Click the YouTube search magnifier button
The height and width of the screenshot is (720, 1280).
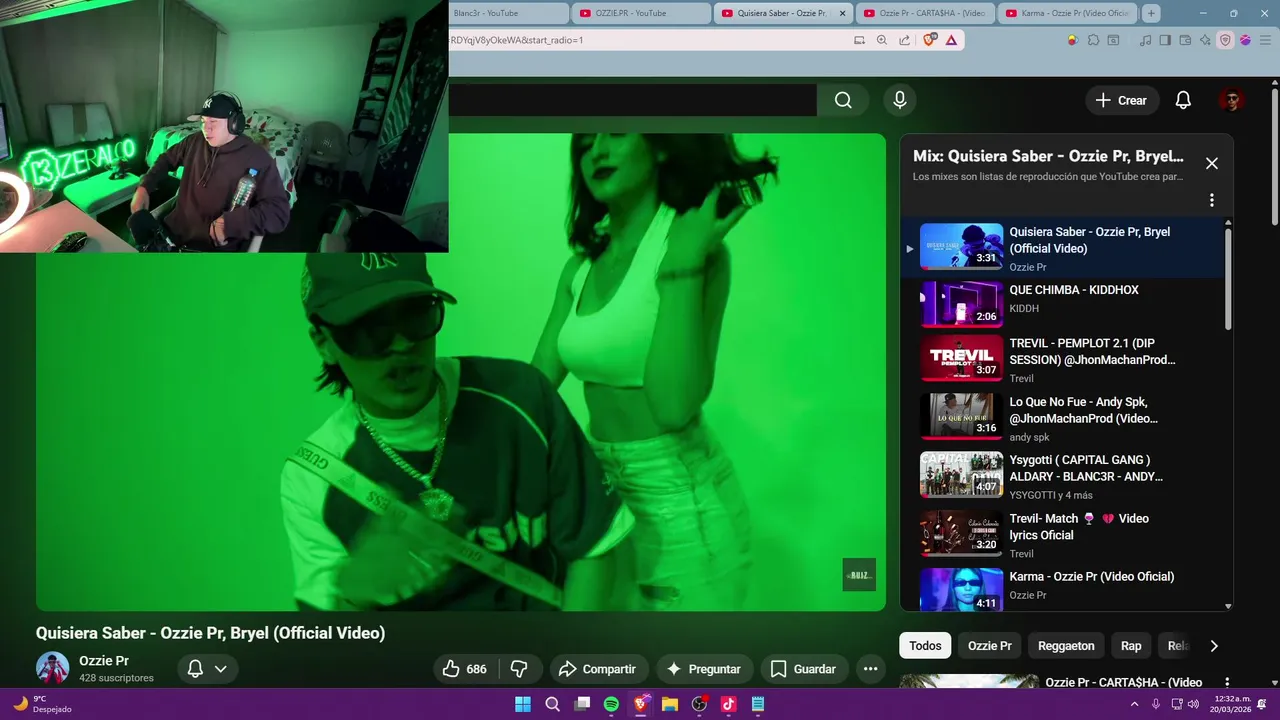843,100
